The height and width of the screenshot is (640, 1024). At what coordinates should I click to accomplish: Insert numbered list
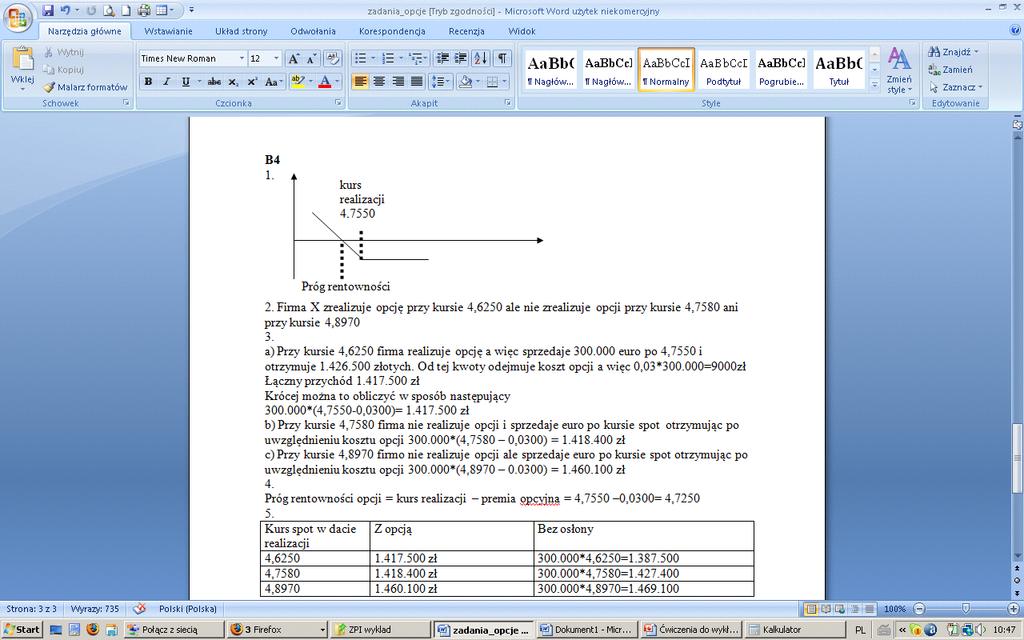coord(387,59)
